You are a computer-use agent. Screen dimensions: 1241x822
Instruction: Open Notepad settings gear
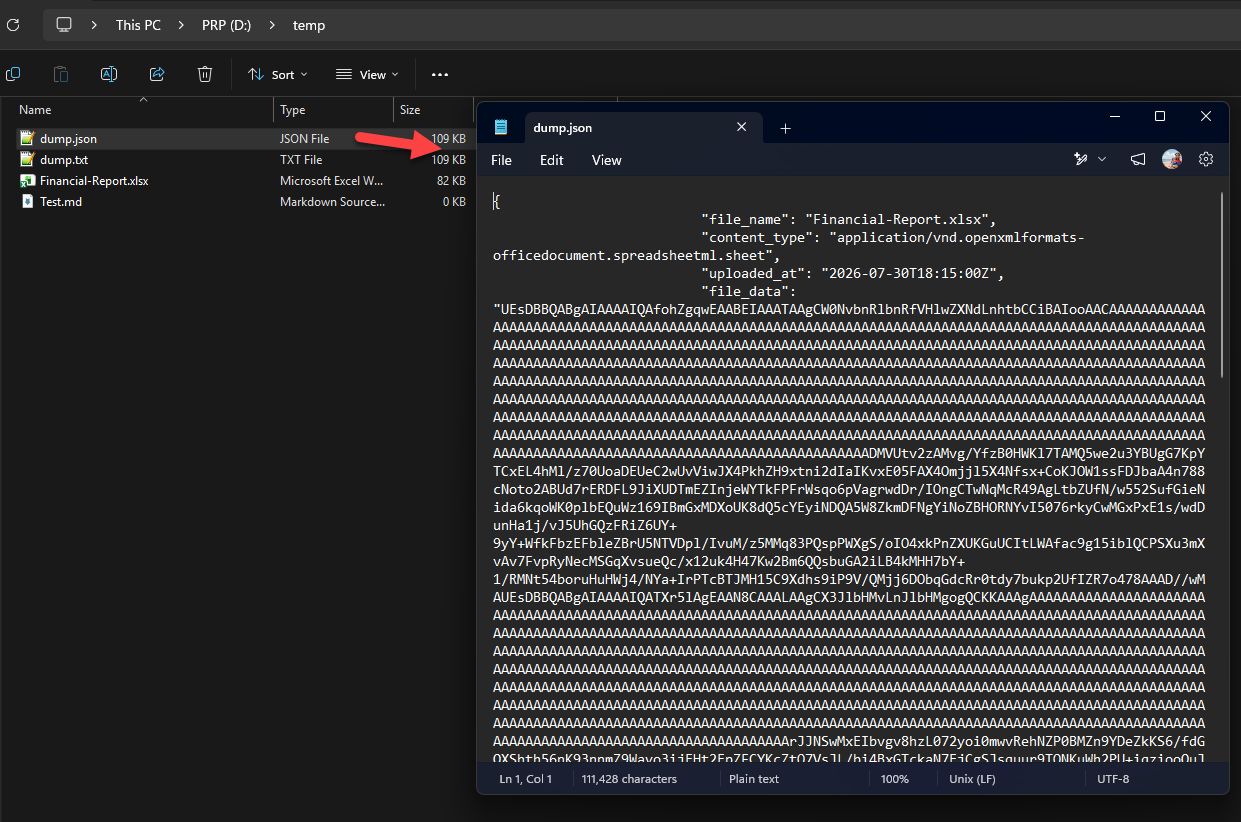(x=1206, y=159)
